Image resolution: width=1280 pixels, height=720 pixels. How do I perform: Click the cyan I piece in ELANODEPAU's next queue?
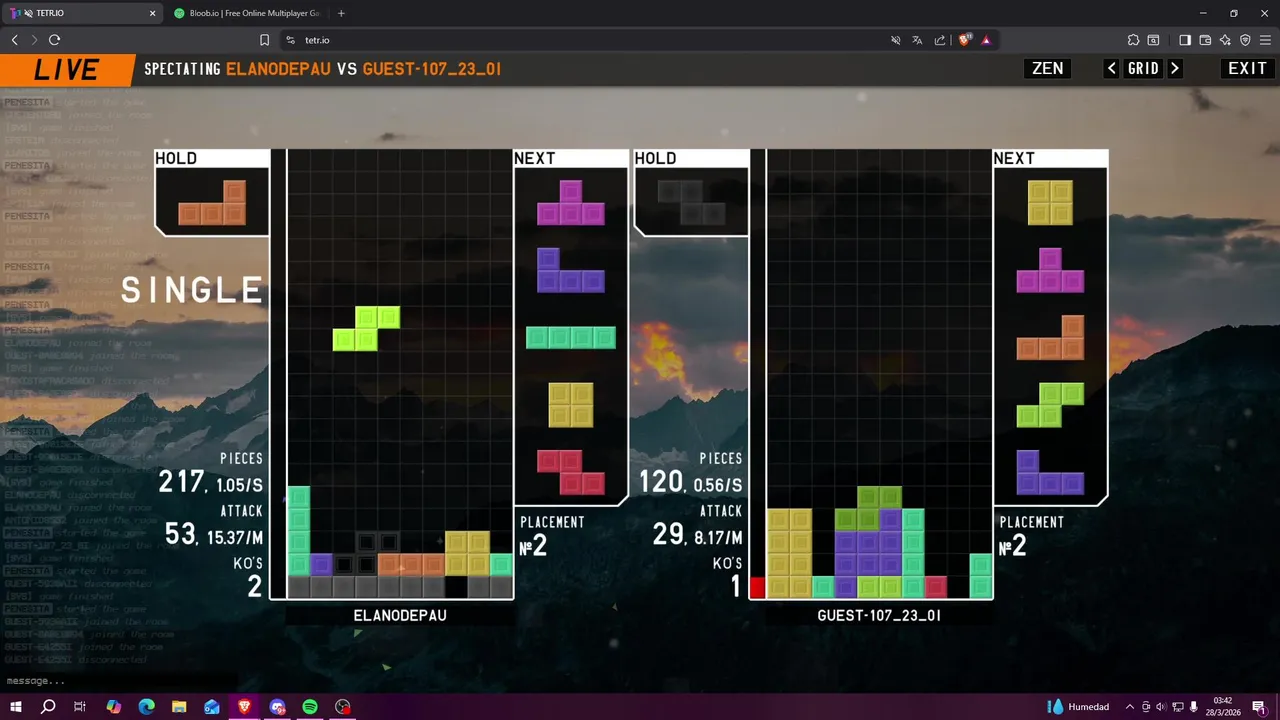point(571,337)
